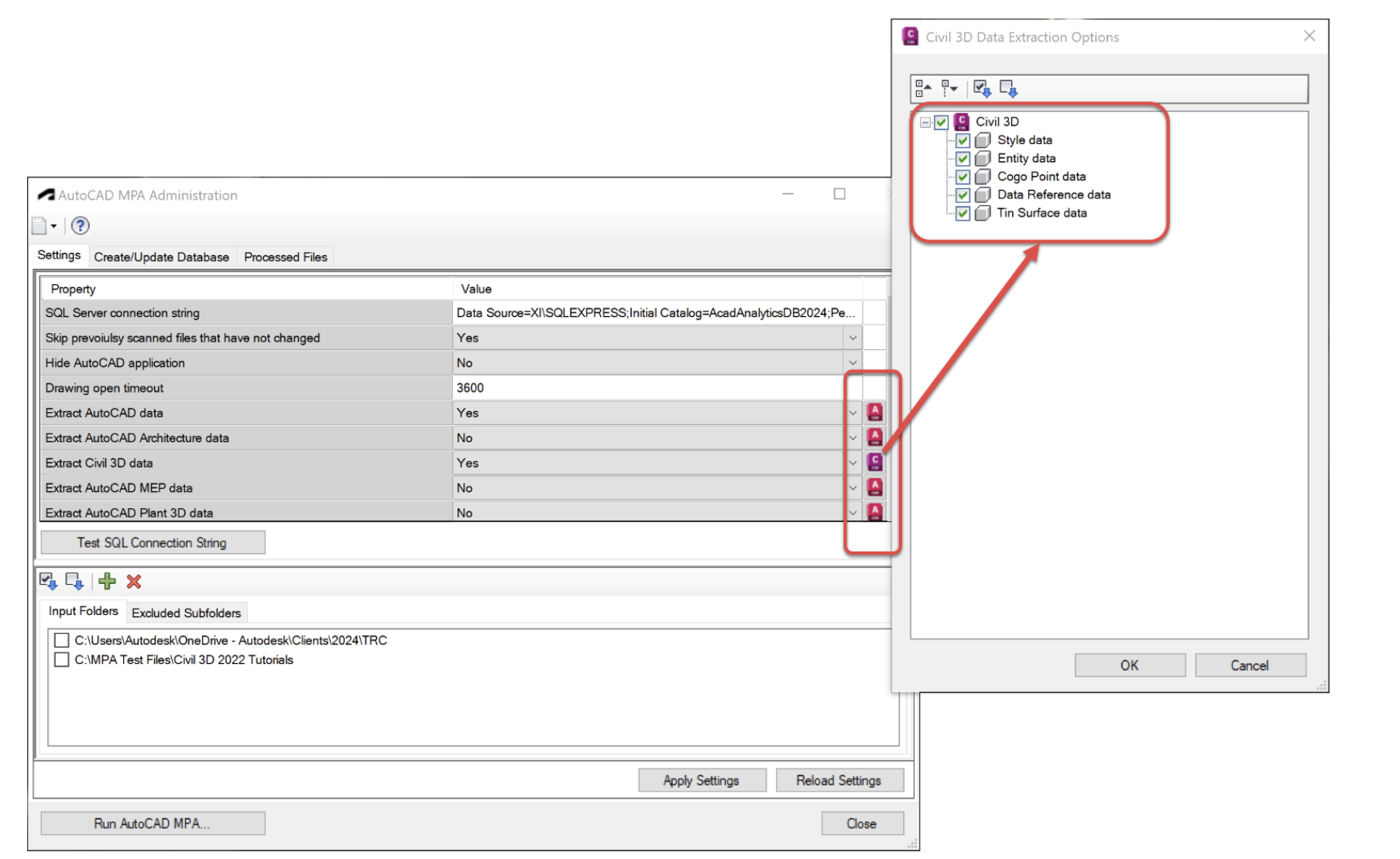1400x859 pixels.
Task: Toggle the Civil 3D root checkbox
Action: [x=942, y=122]
